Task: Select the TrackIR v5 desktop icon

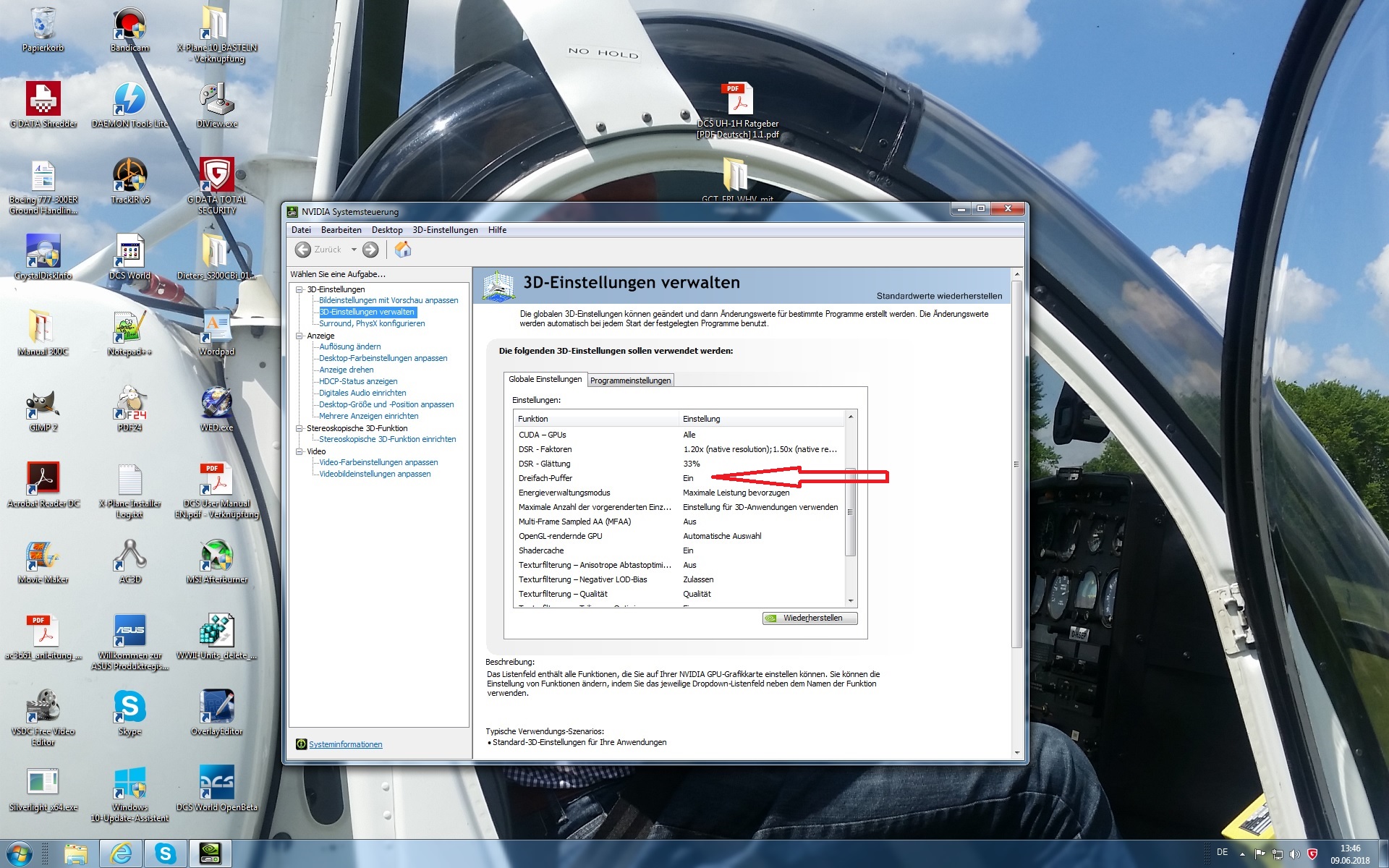Action: tap(130, 181)
